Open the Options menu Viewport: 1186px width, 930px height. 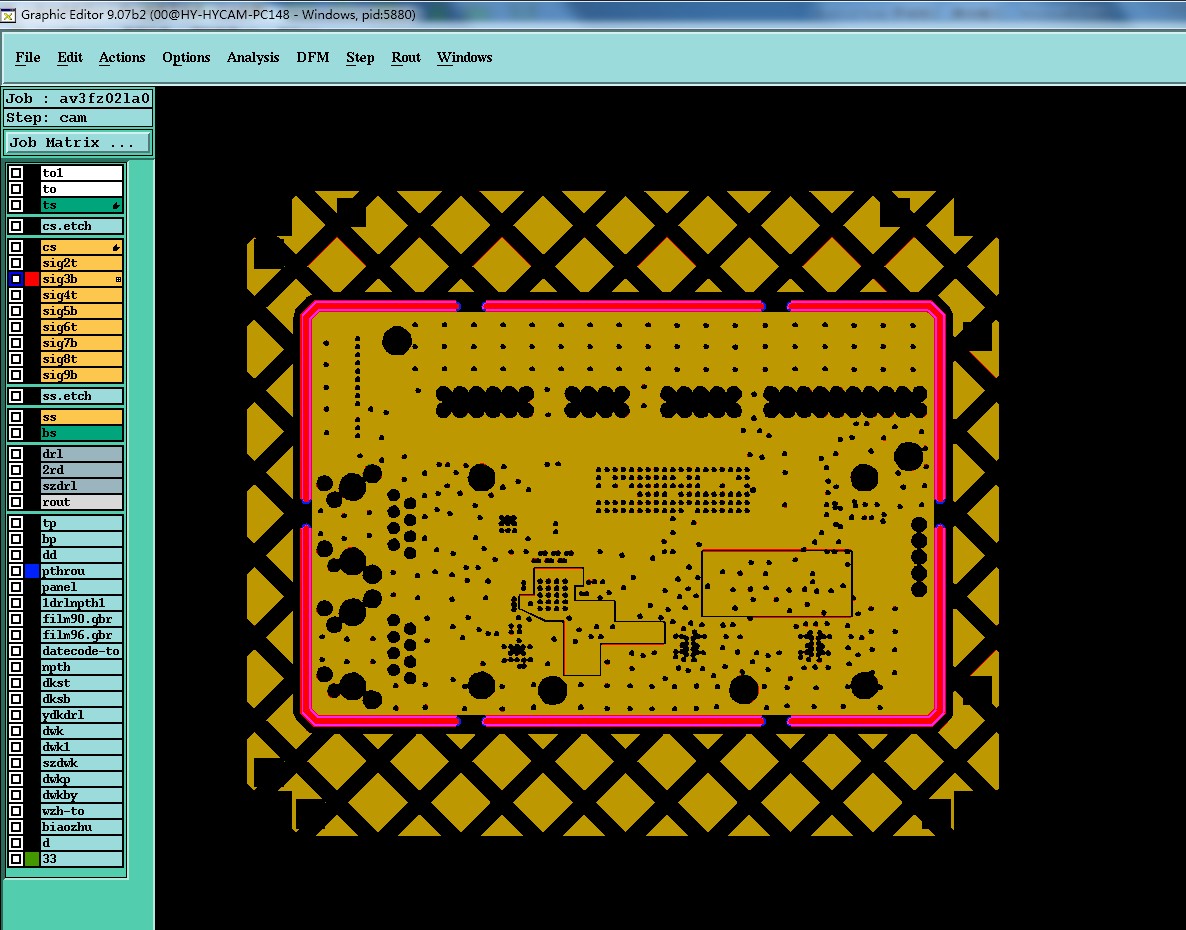tap(186, 57)
